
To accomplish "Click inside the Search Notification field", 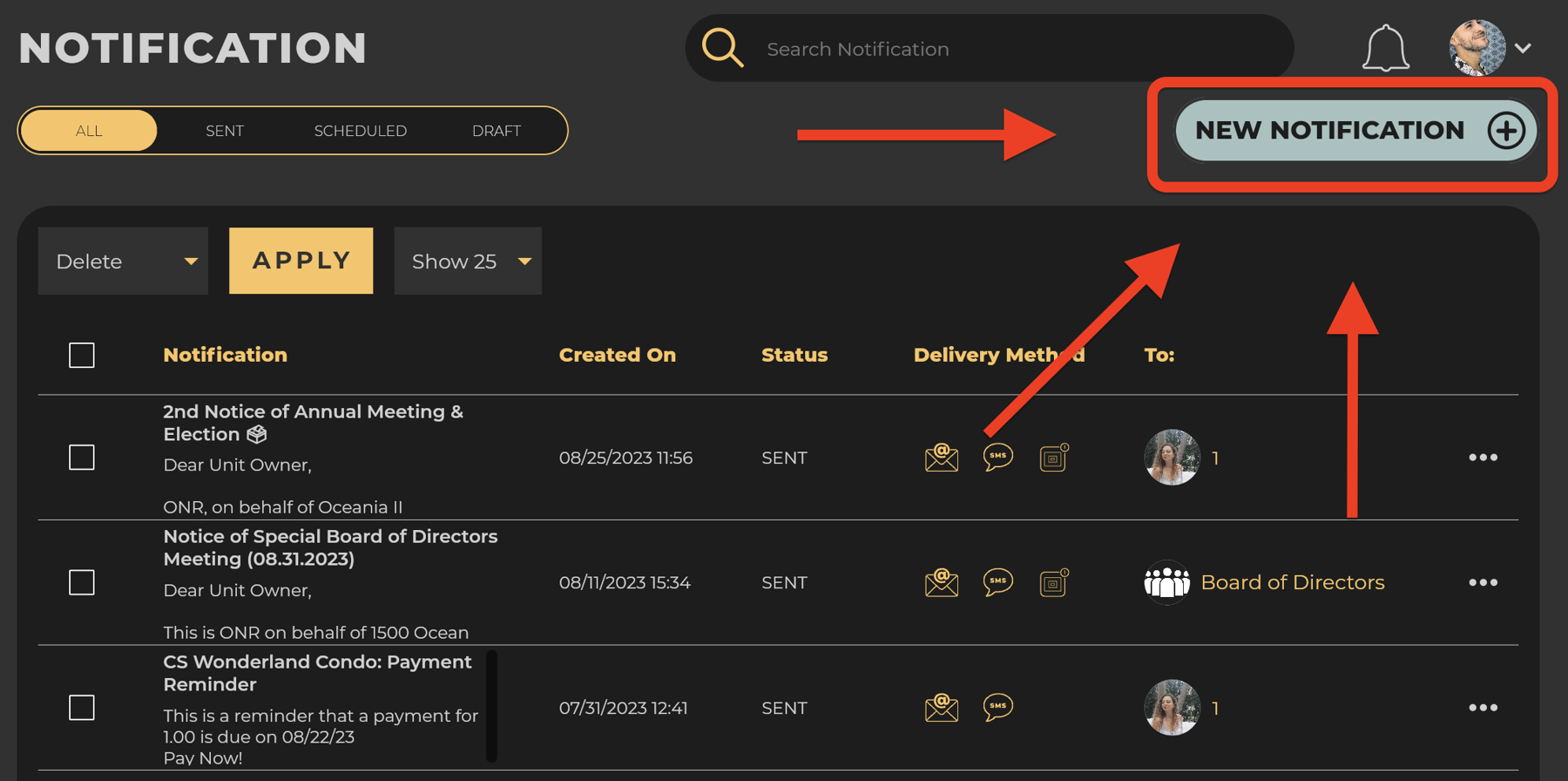I will pos(915,48).
